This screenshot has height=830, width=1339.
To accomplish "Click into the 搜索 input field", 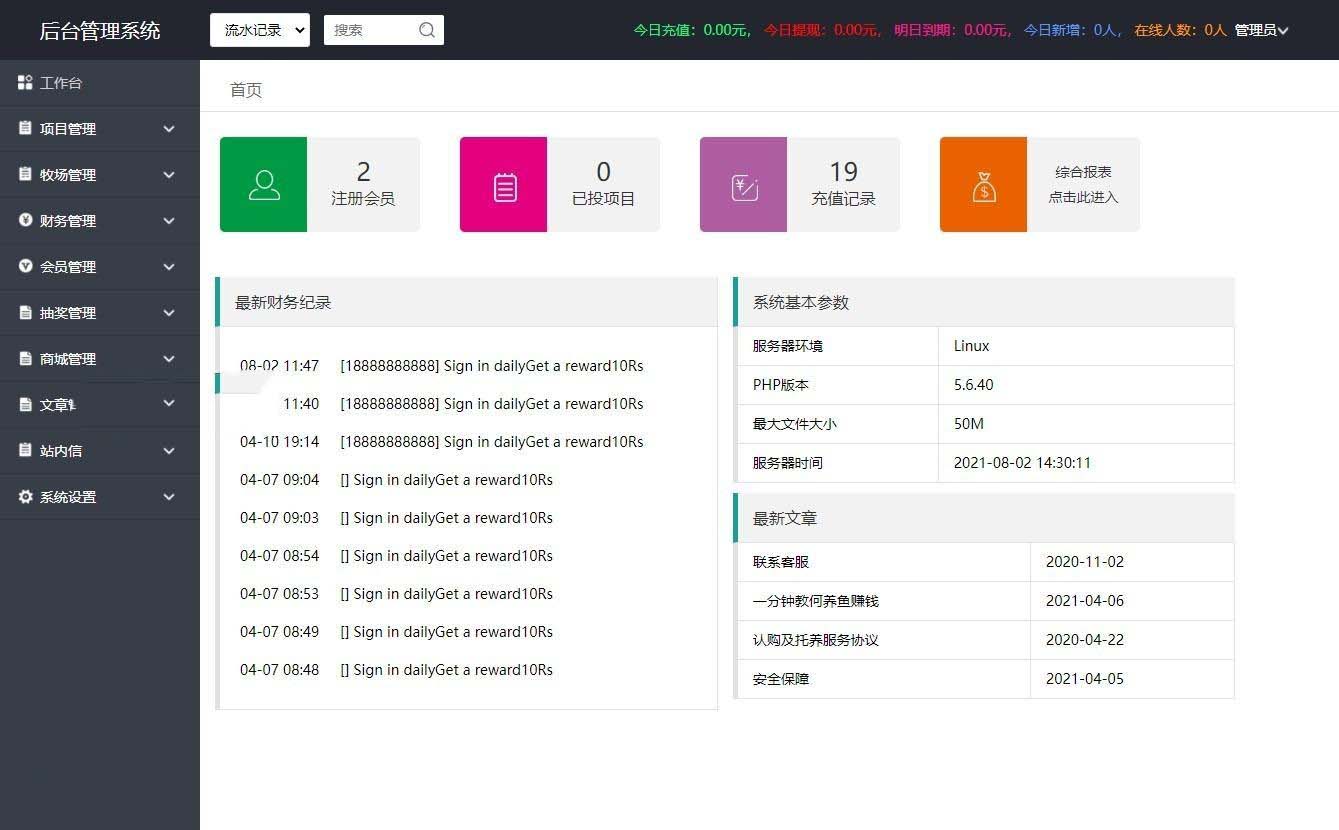I will (x=368, y=30).
